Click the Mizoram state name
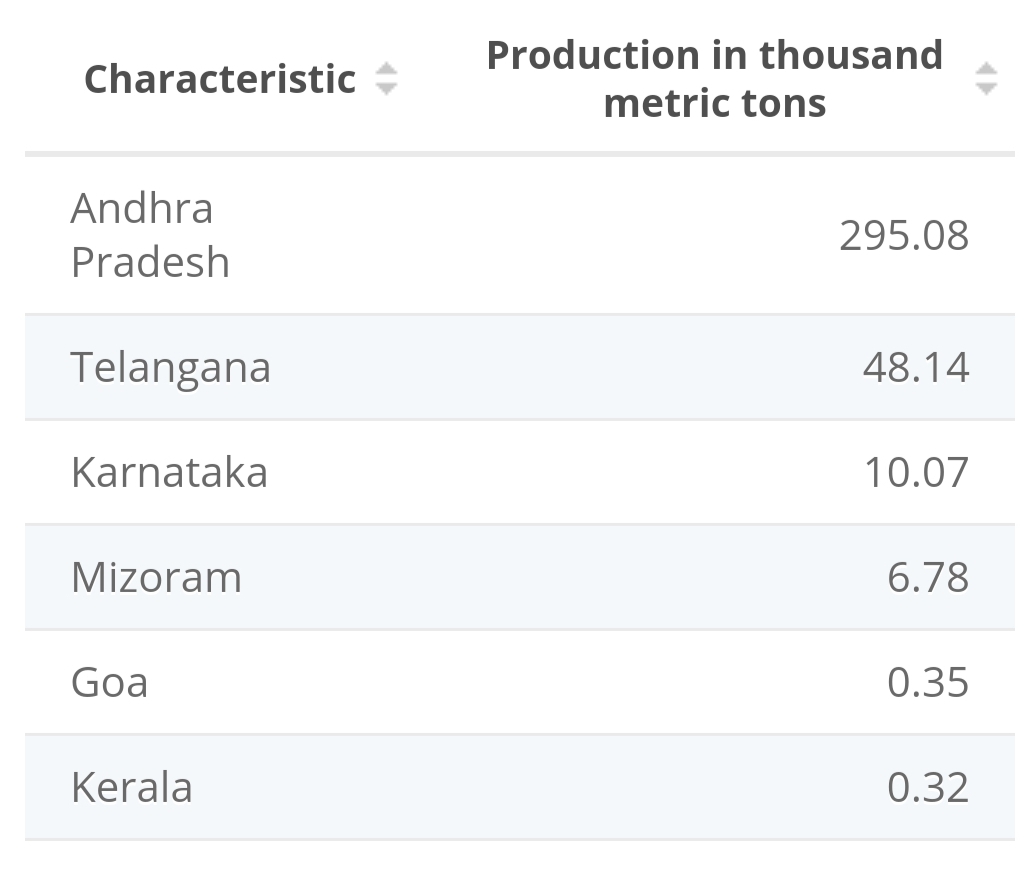1029x877 pixels. pos(157,577)
